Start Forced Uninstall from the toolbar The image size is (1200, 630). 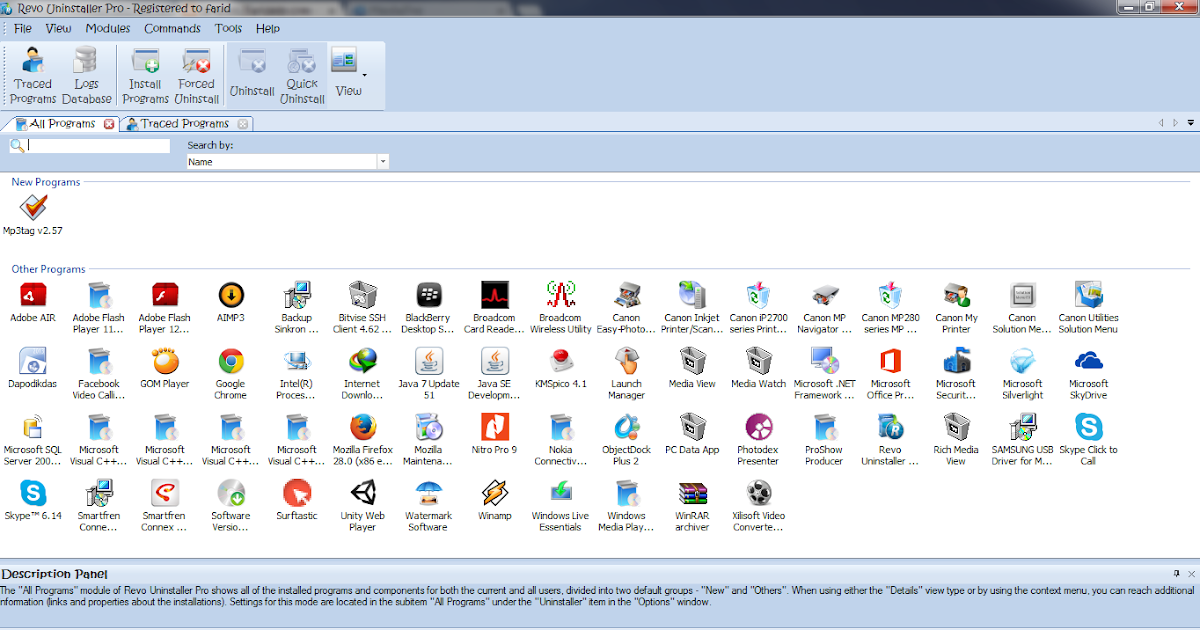tap(197, 76)
